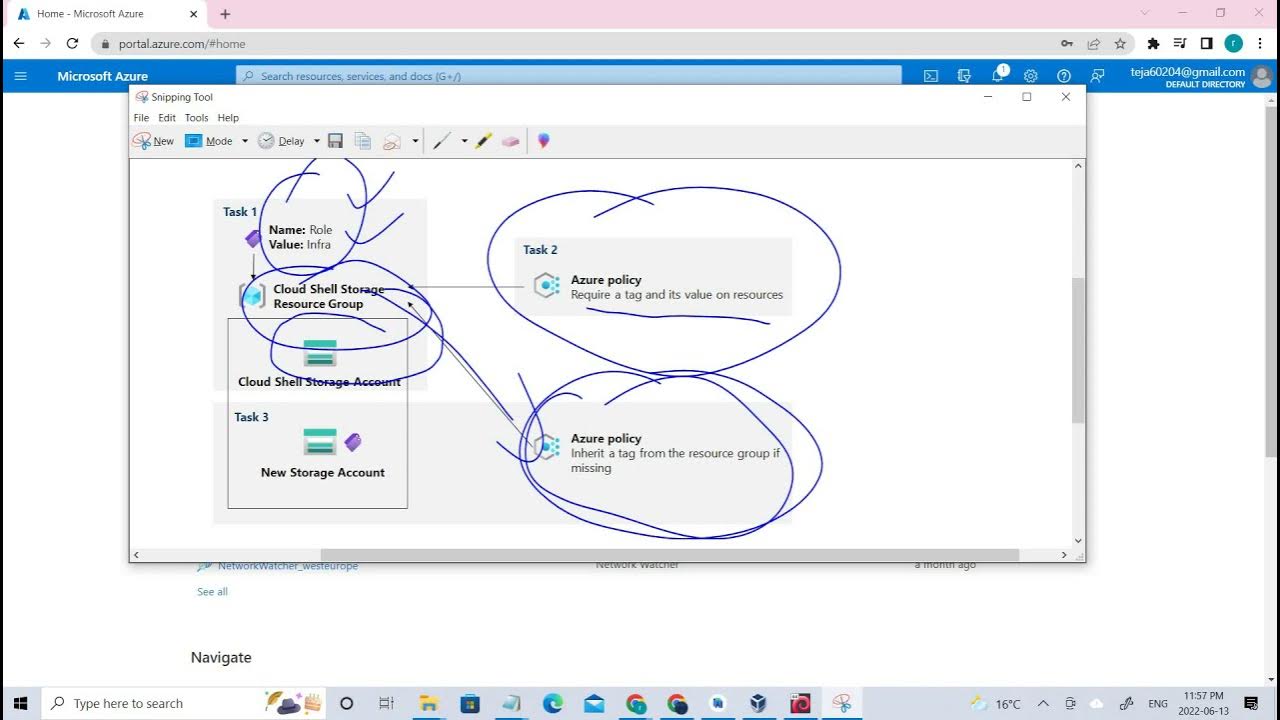1280x720 pixels.
Task: Expand the Send Snip dropdown arrow
Action: pyautogui.click(x=415, y=141)
